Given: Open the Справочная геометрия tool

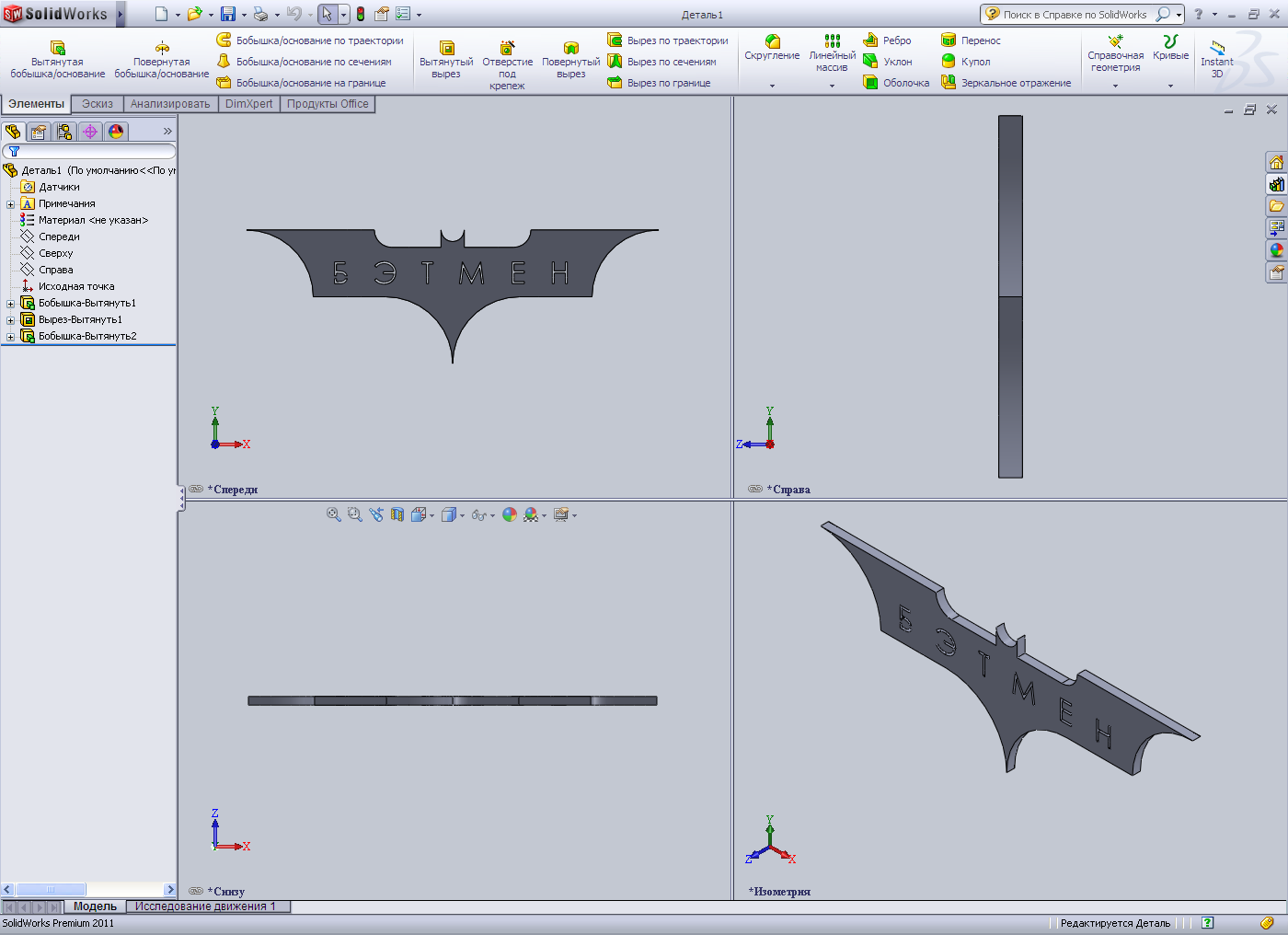Looking at the screenshot, I should (x=1115, y=53).
